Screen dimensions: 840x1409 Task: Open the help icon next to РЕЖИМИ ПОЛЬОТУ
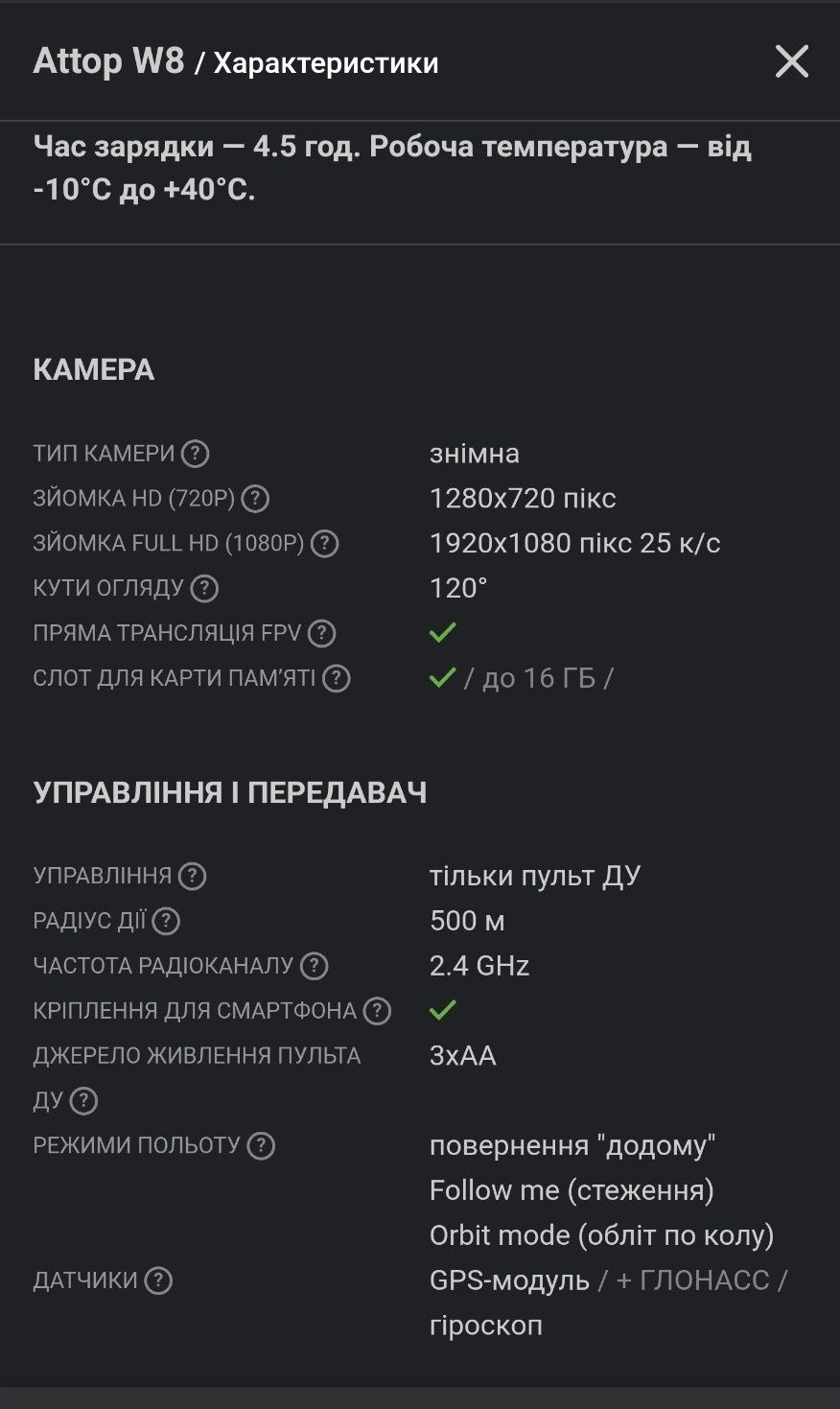click(261, 1145)
